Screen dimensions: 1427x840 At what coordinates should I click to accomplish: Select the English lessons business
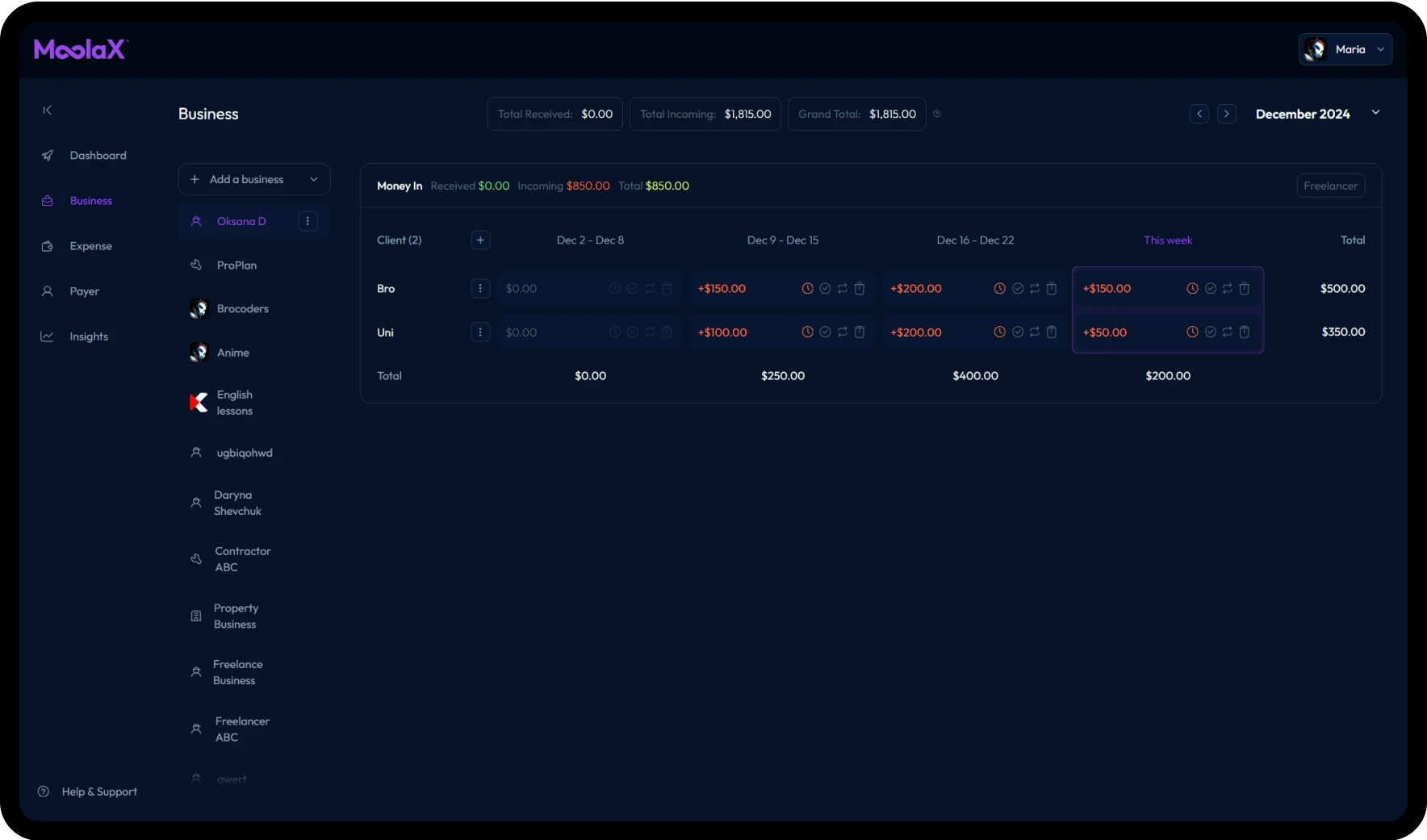(254, 403)
